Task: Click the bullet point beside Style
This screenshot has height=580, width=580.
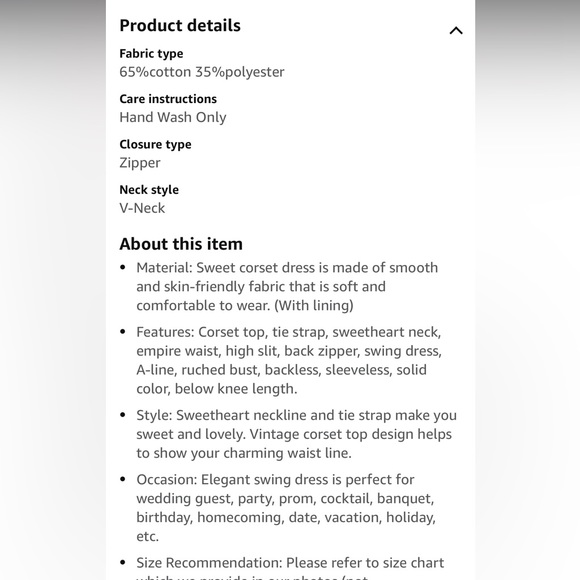Action: (123, 415)
